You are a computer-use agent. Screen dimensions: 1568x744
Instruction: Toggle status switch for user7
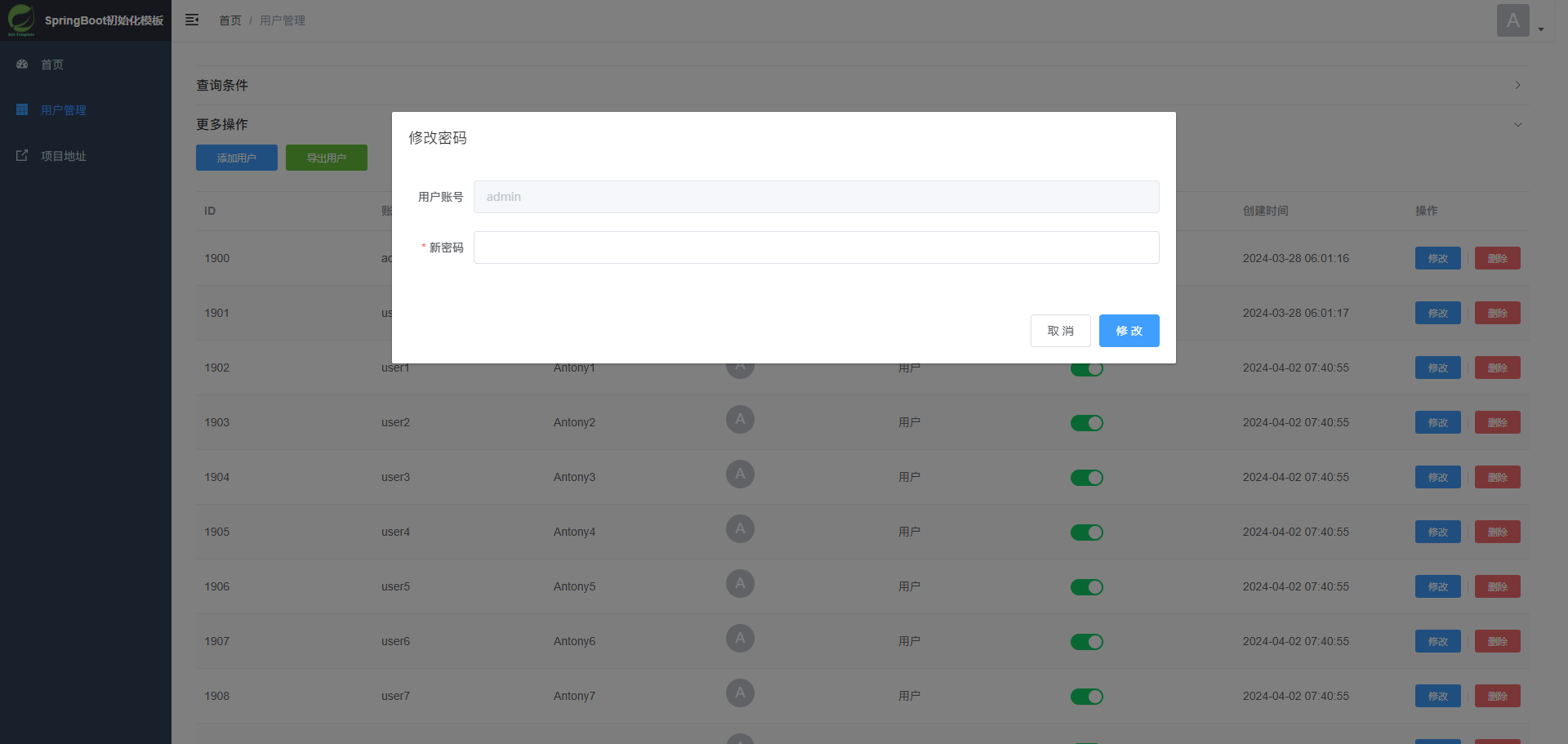1087,697
